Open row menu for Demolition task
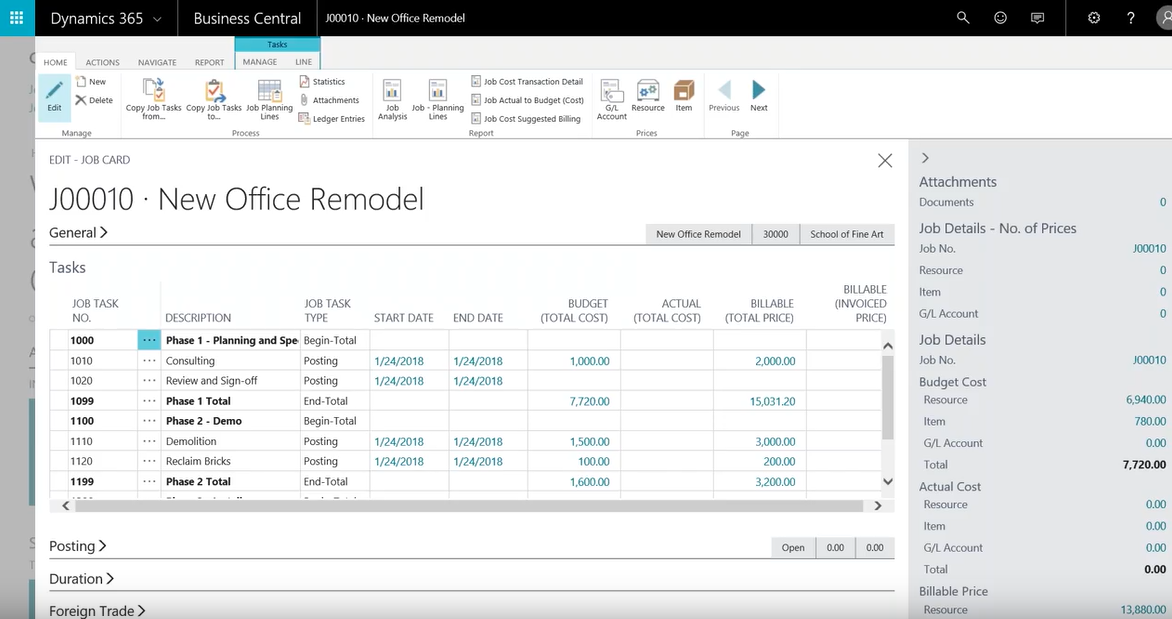 pyautogui.click(x=149, y=441)
